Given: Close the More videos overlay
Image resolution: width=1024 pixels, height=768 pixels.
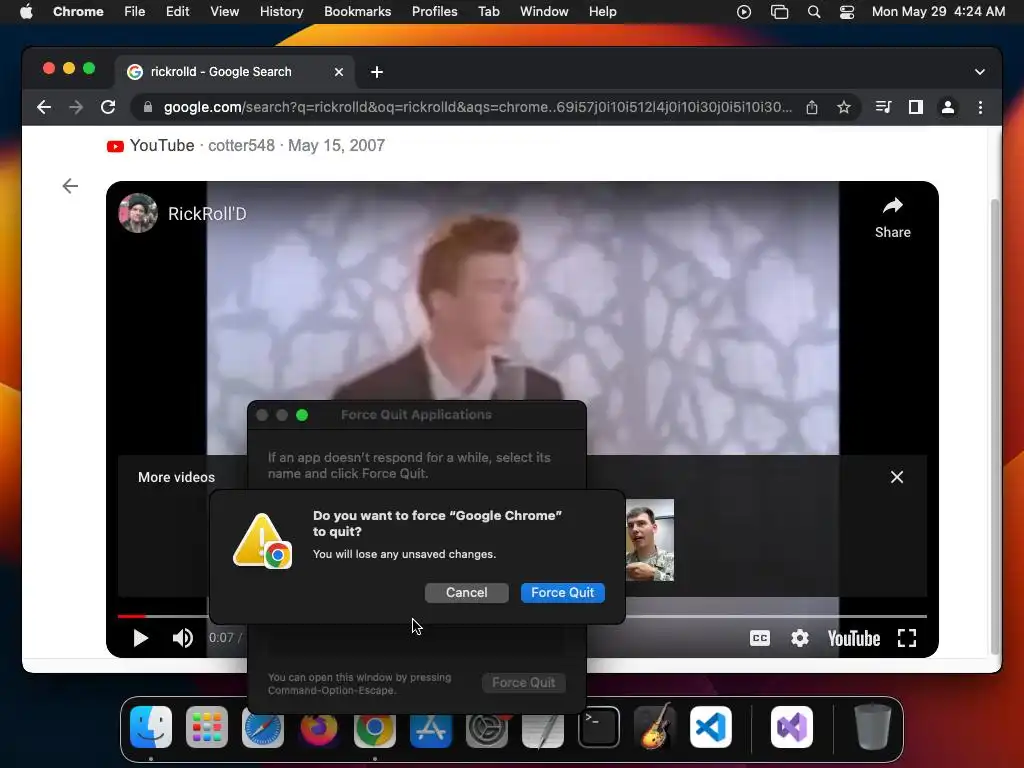Looking at the screenshot, I should 897,477.
